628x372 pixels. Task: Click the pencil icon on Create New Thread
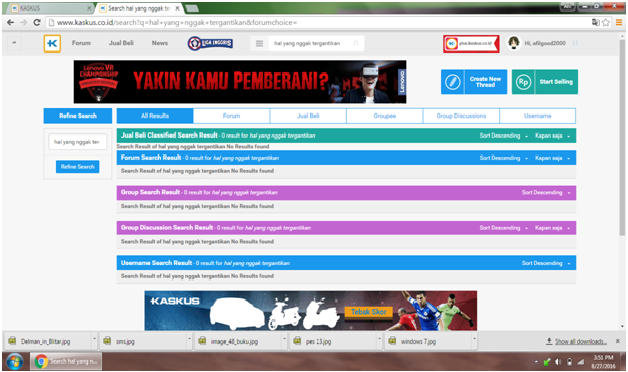pos(453,82)
